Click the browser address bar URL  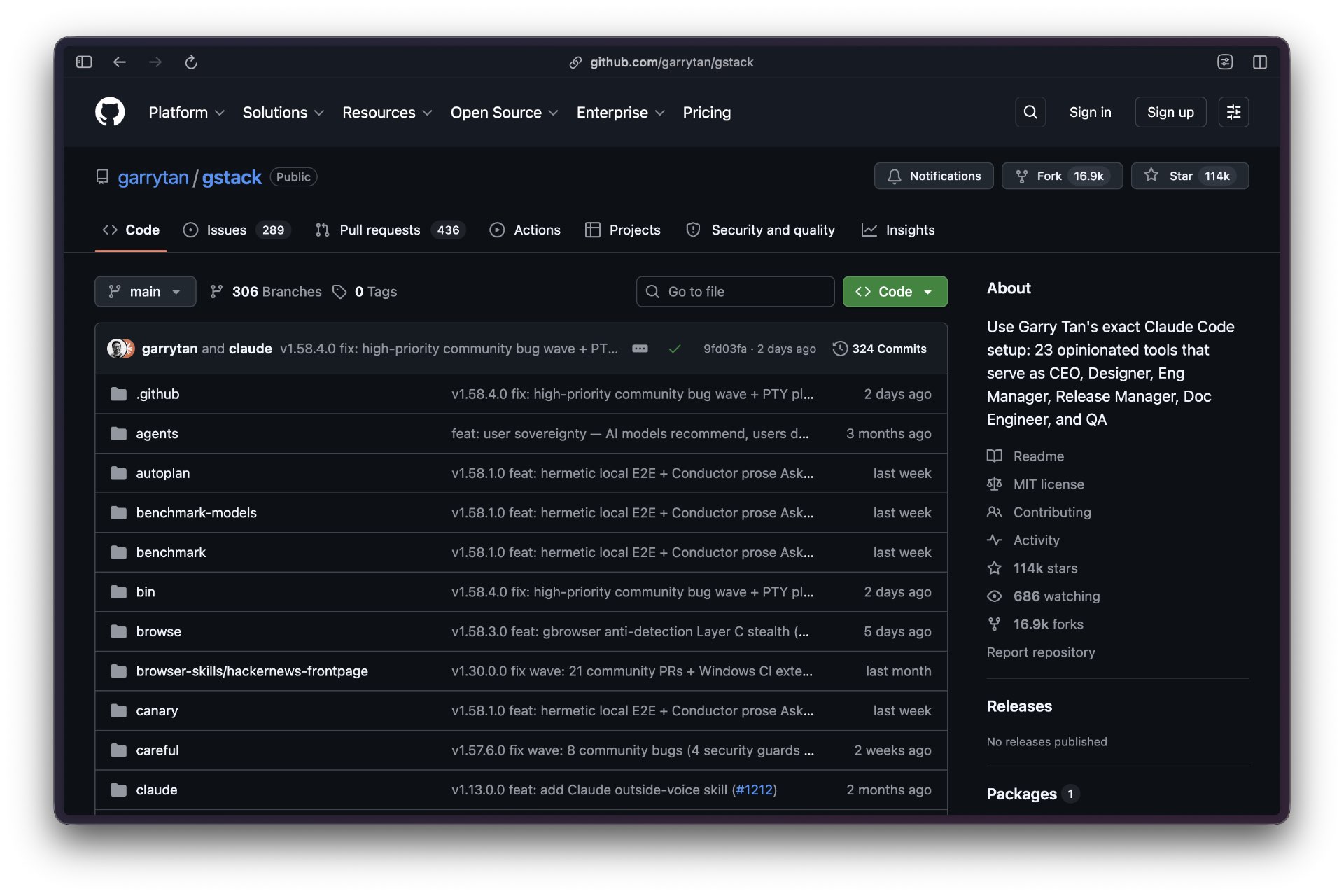671,62
